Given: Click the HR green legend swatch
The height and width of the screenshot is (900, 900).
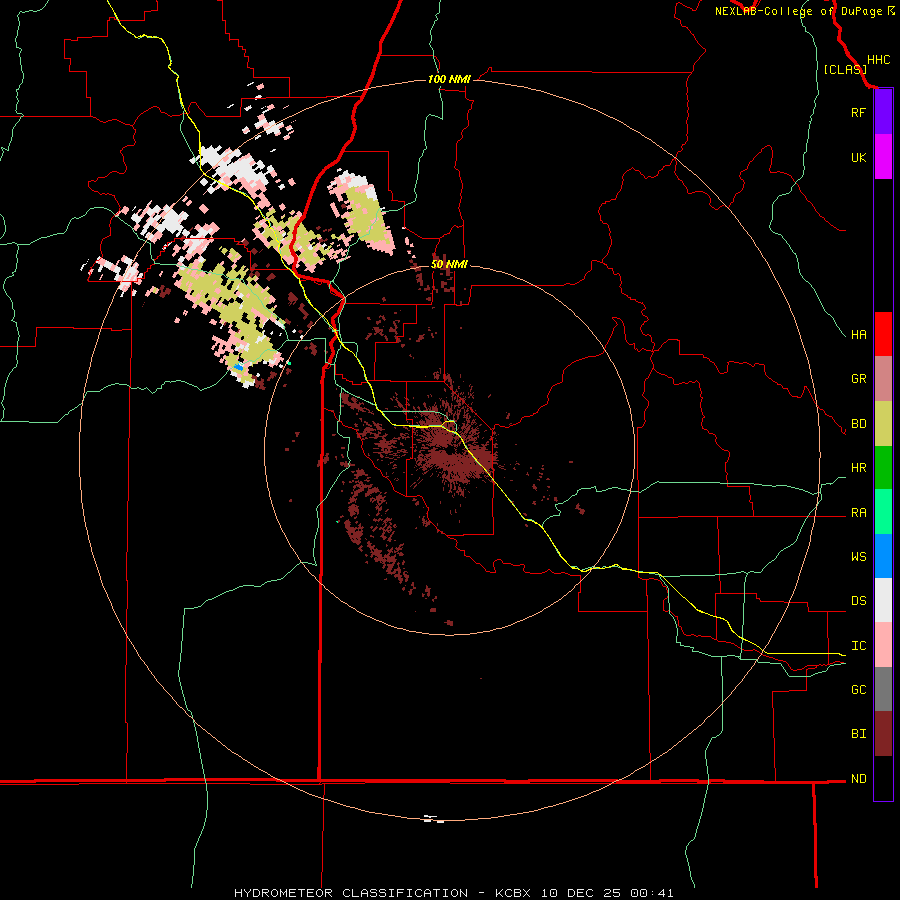Looking at the screenshot, I should tap(883, 468).
